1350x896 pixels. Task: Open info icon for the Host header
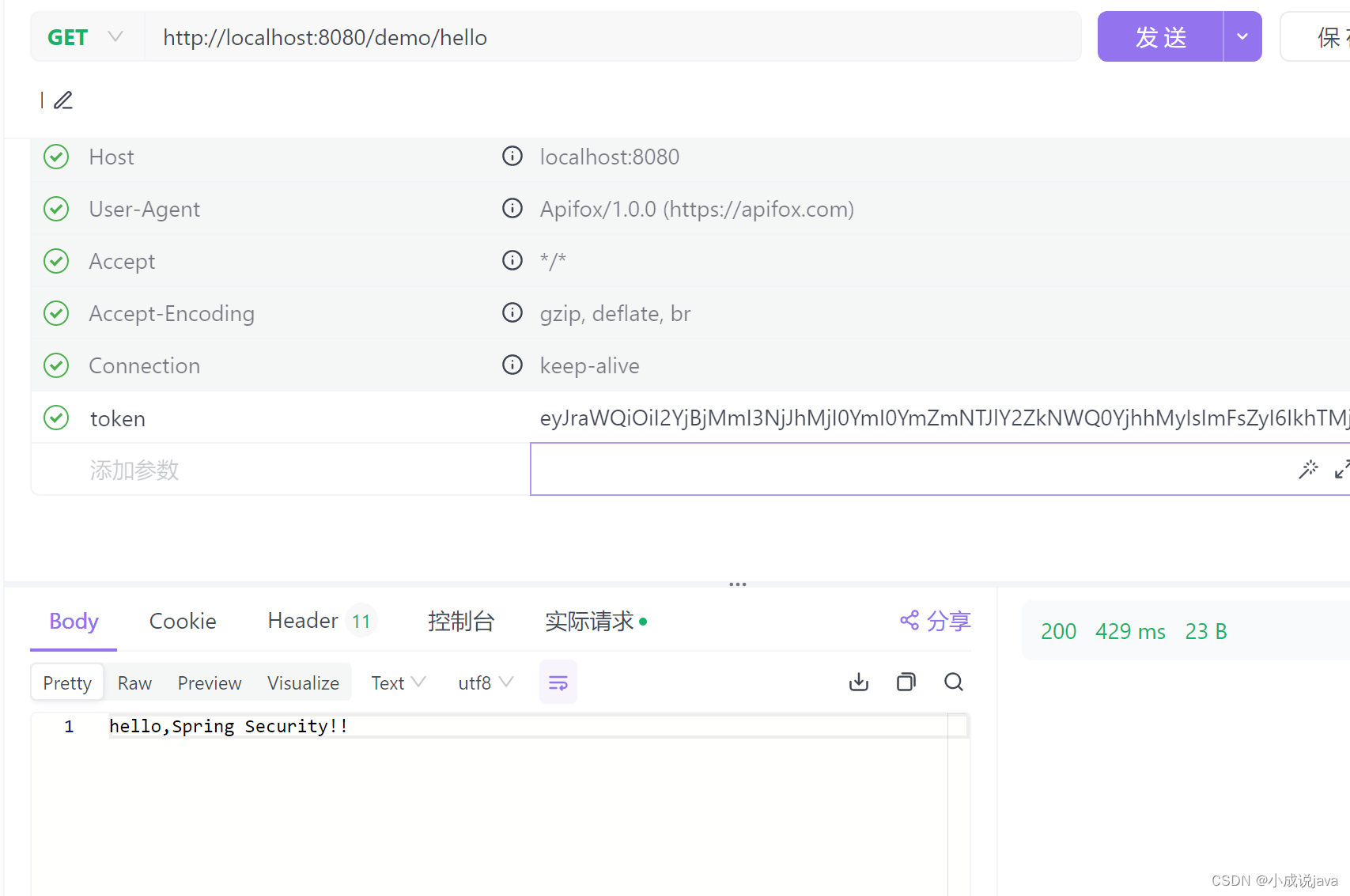(x=512, y=157)
